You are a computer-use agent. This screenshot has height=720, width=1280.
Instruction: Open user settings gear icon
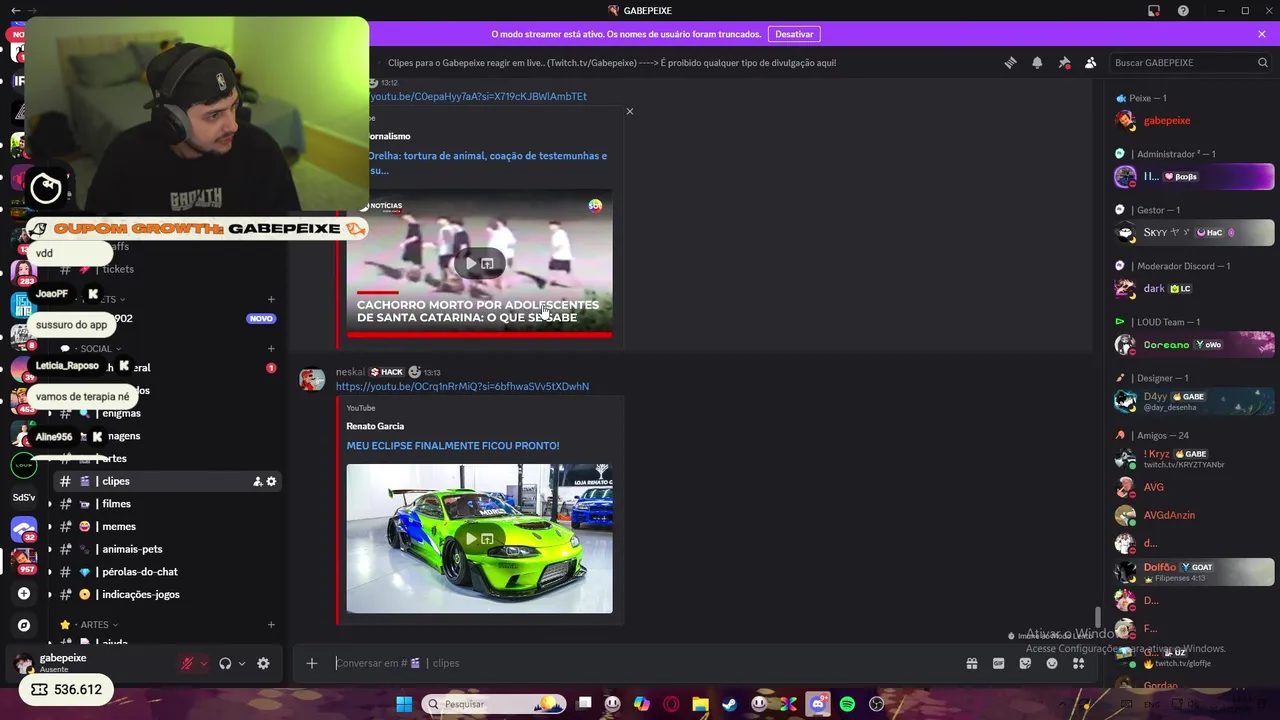click(263, 663)
